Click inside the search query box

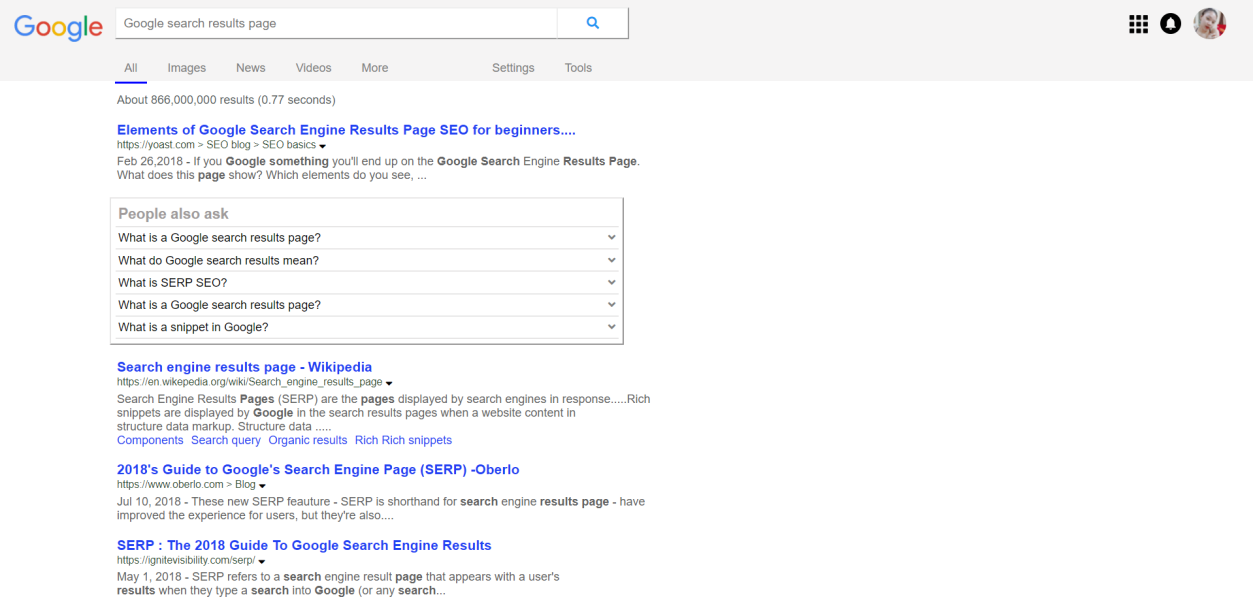335,23
